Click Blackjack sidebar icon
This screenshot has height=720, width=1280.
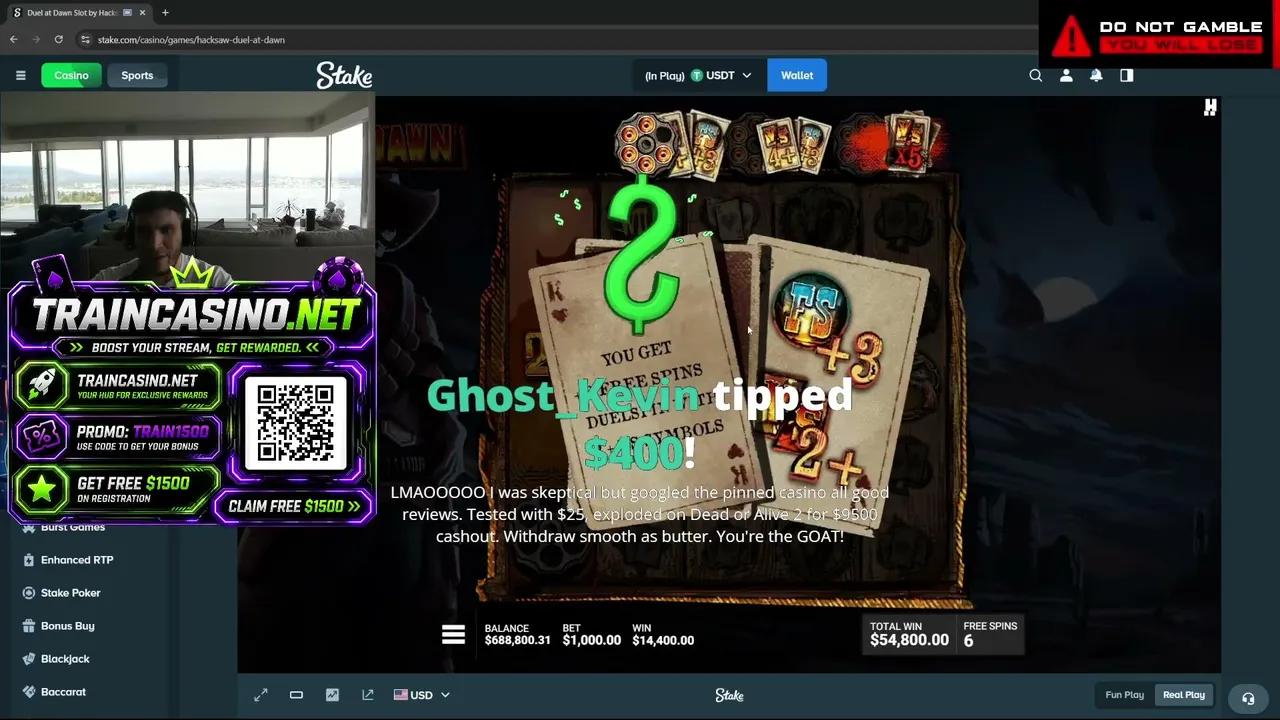29,659
